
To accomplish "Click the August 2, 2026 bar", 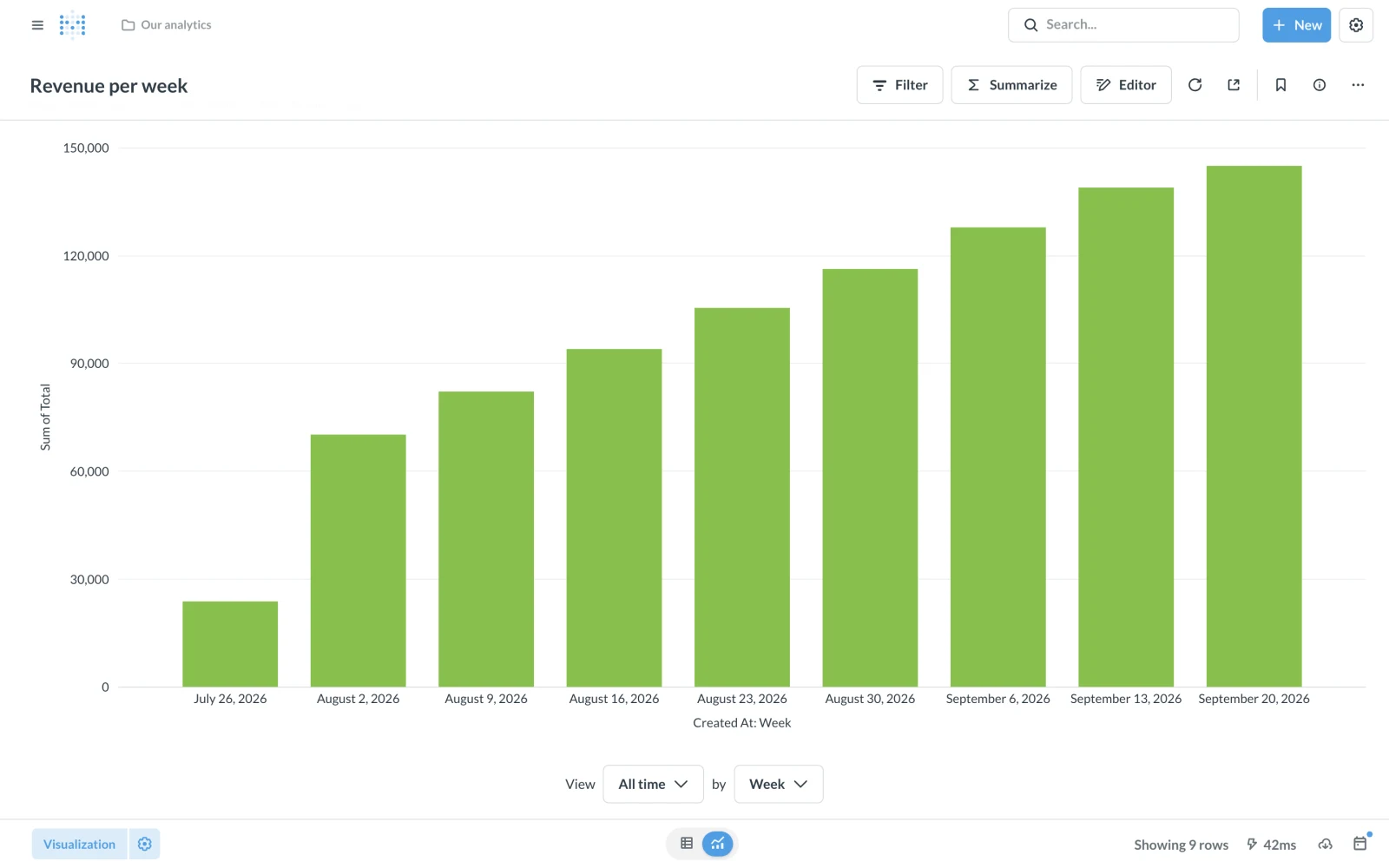I will point(359,561).
